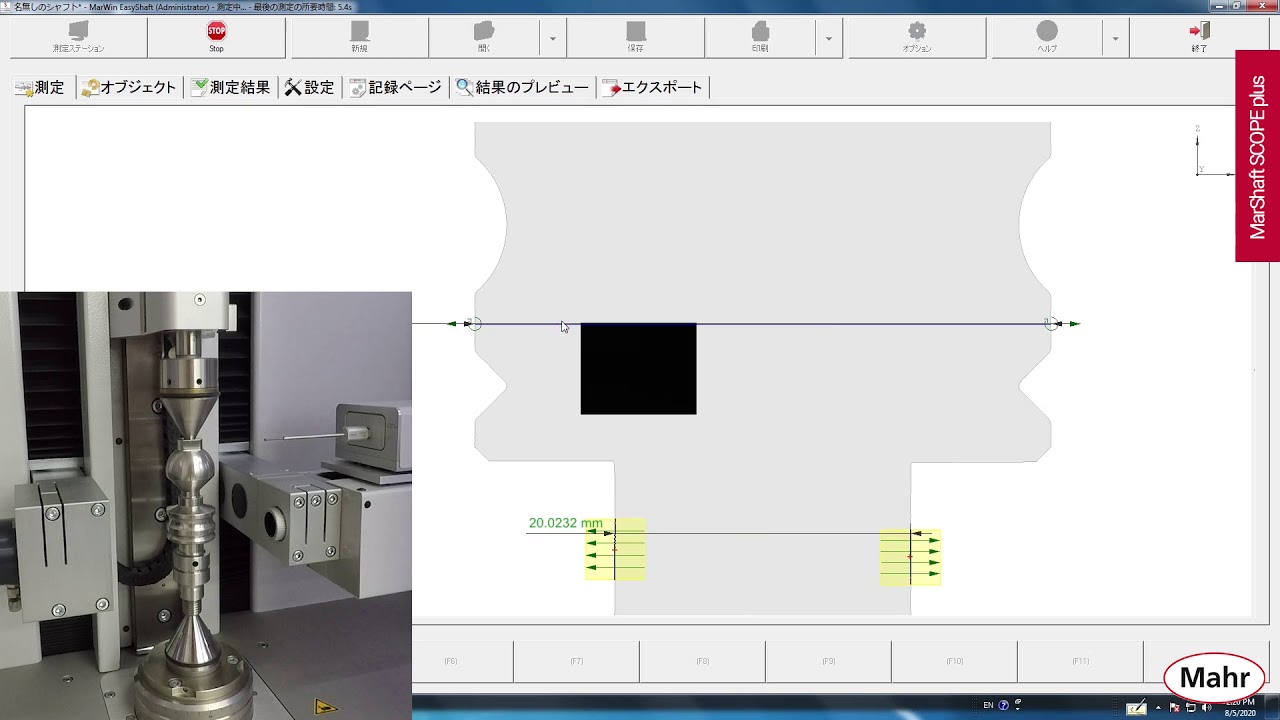The width and height of the screenshot is (1280, 720).
Task: Open the volume speaker tray icon
Action: point(1206,708)
